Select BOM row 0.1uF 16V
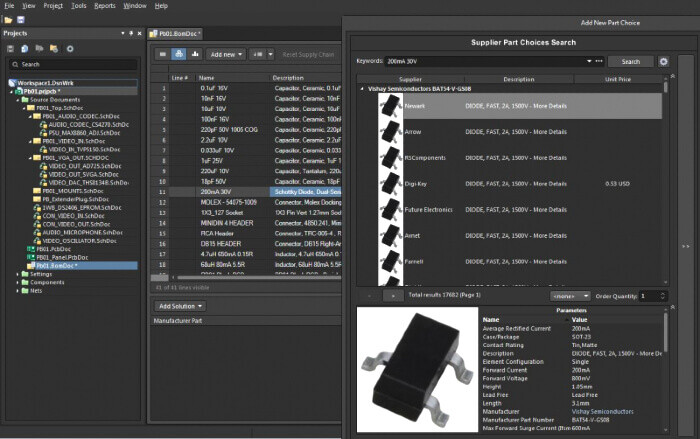The width and height of the screenshot is (700, 439). click(246, 88)
